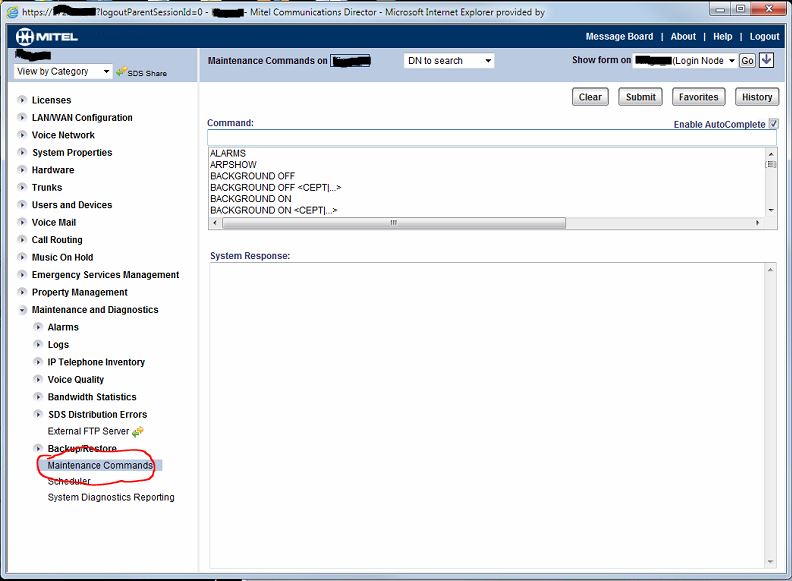Viewport: 792px width, 581px height.
Task: Expand the Backup/Restore subcategory
Action: (38, 448)
